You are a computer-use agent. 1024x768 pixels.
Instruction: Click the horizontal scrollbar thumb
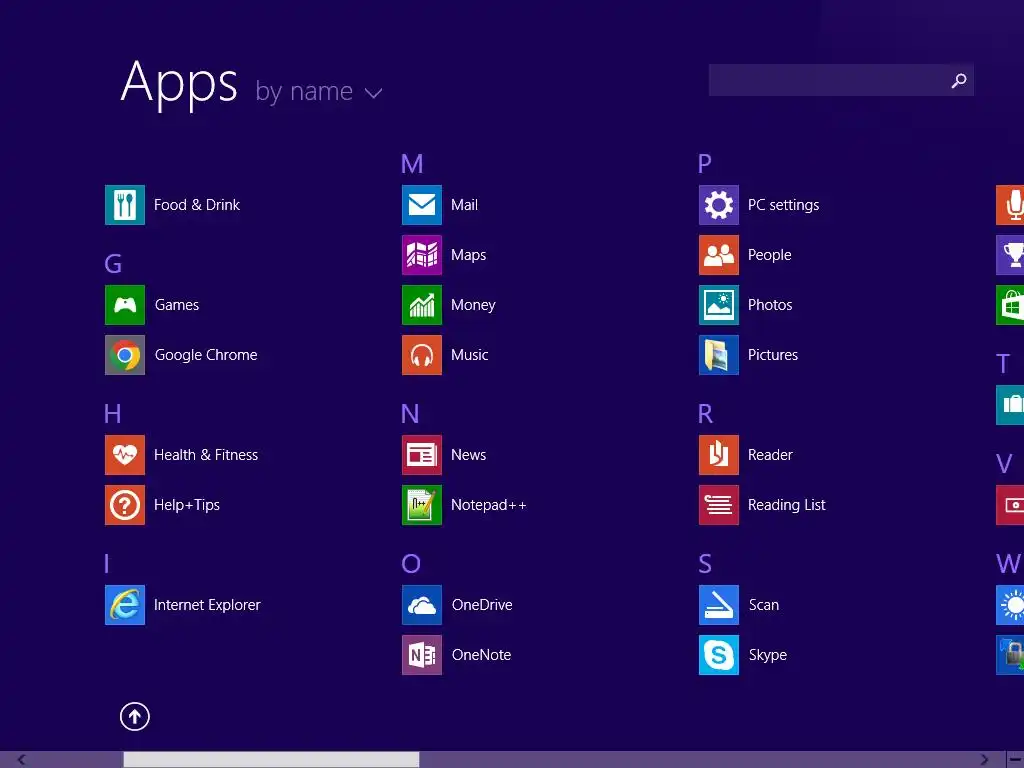coord(271,760)
